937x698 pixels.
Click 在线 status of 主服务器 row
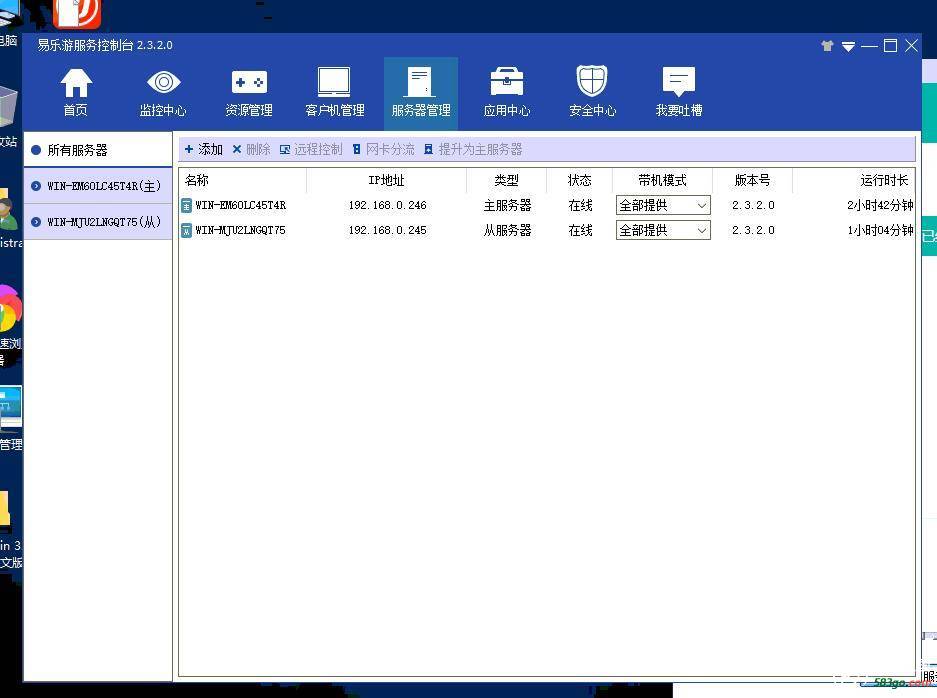(x=580, y=206)
